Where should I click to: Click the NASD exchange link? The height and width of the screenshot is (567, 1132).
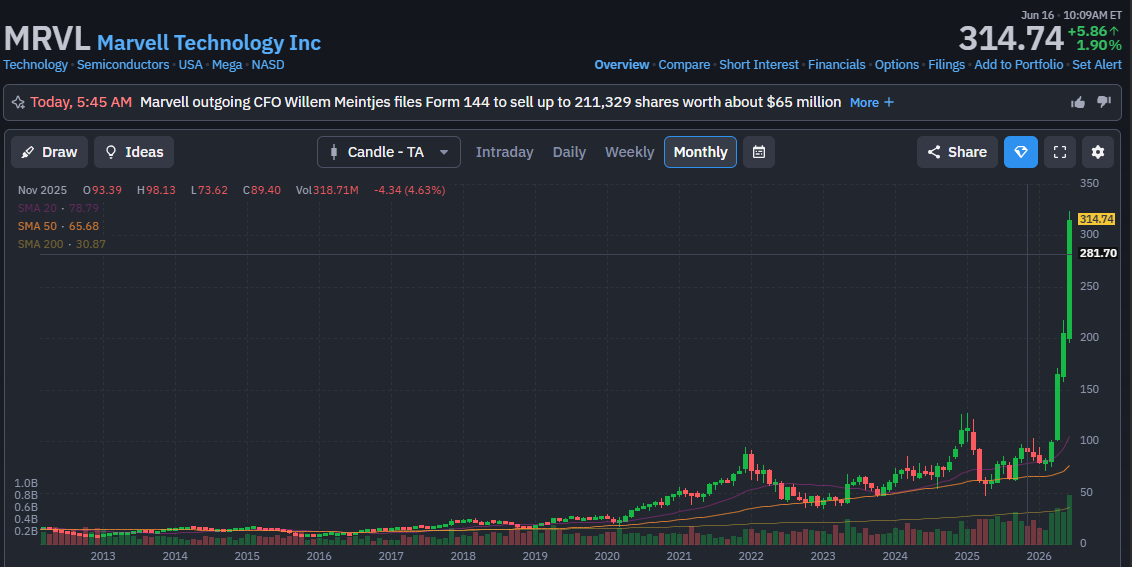pyautogui.click(x=268, y=64)
